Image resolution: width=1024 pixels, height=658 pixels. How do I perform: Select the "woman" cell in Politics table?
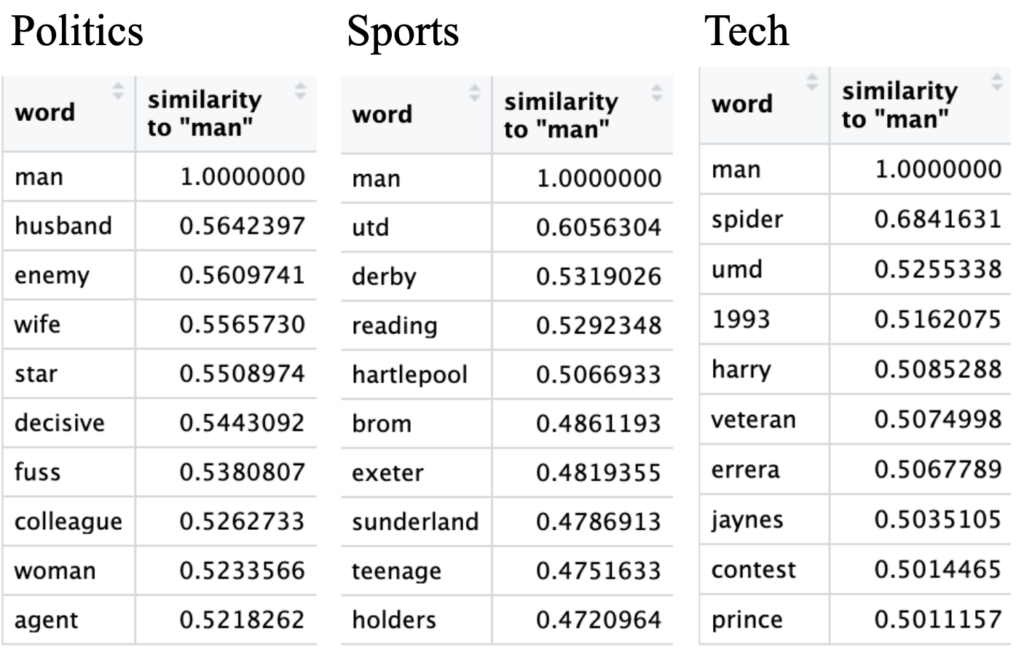(x=55, y=572)
